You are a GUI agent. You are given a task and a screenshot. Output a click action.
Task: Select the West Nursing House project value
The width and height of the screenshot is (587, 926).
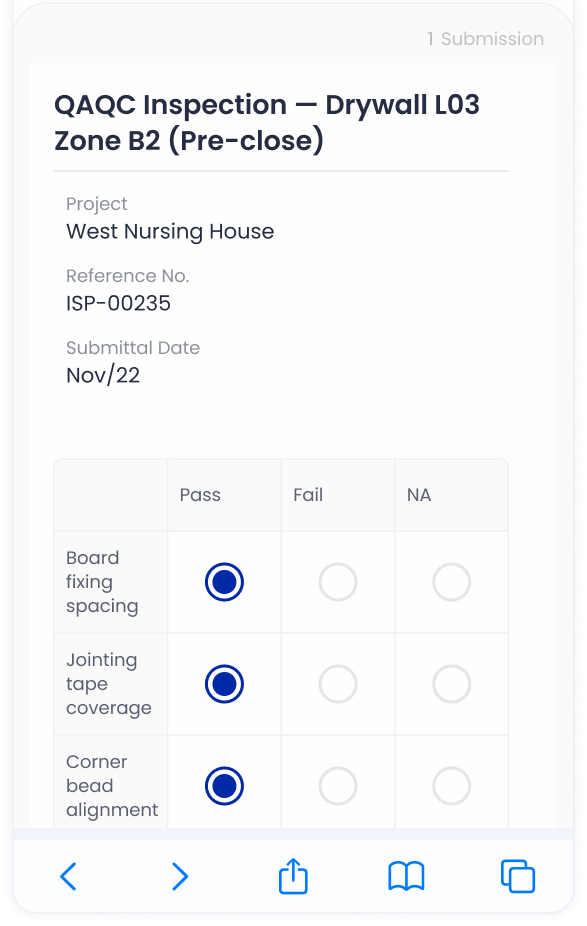(170, 231)
